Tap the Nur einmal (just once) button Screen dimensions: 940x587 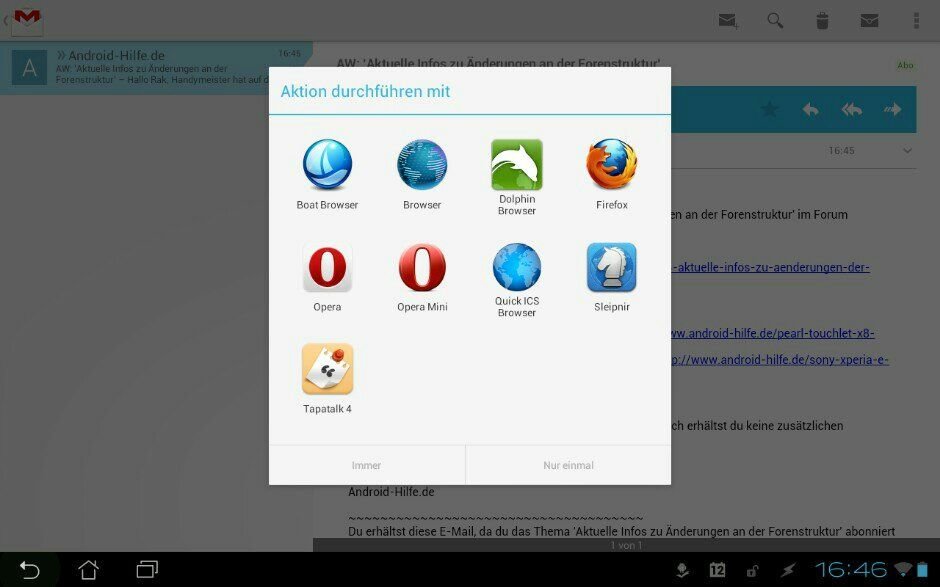pyautogui.click(x=568, y=465)
